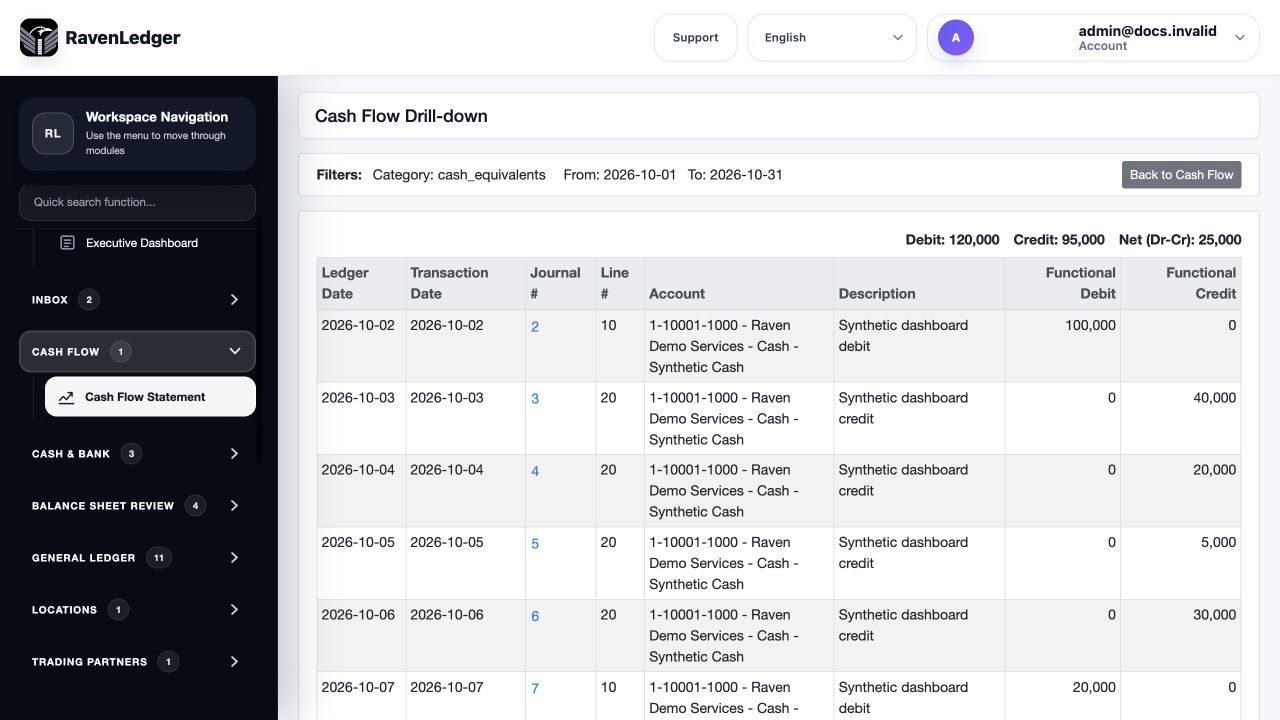
Task: Expand the General Ledger section
Action: pos(137,558)
